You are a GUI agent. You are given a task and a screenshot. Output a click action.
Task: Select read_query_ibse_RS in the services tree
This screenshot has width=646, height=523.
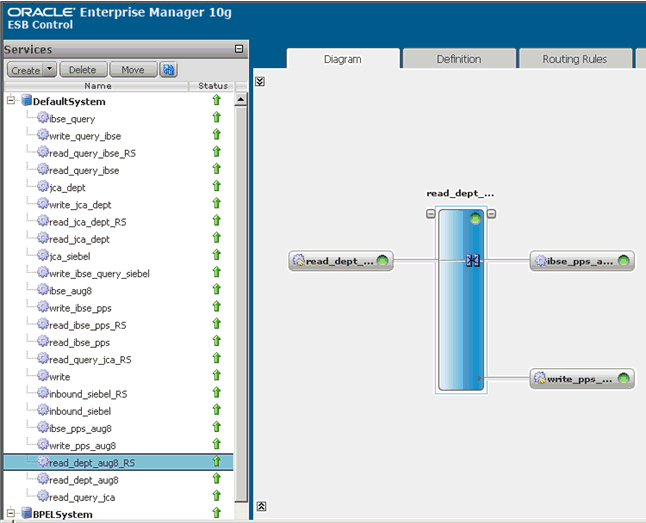92,153
